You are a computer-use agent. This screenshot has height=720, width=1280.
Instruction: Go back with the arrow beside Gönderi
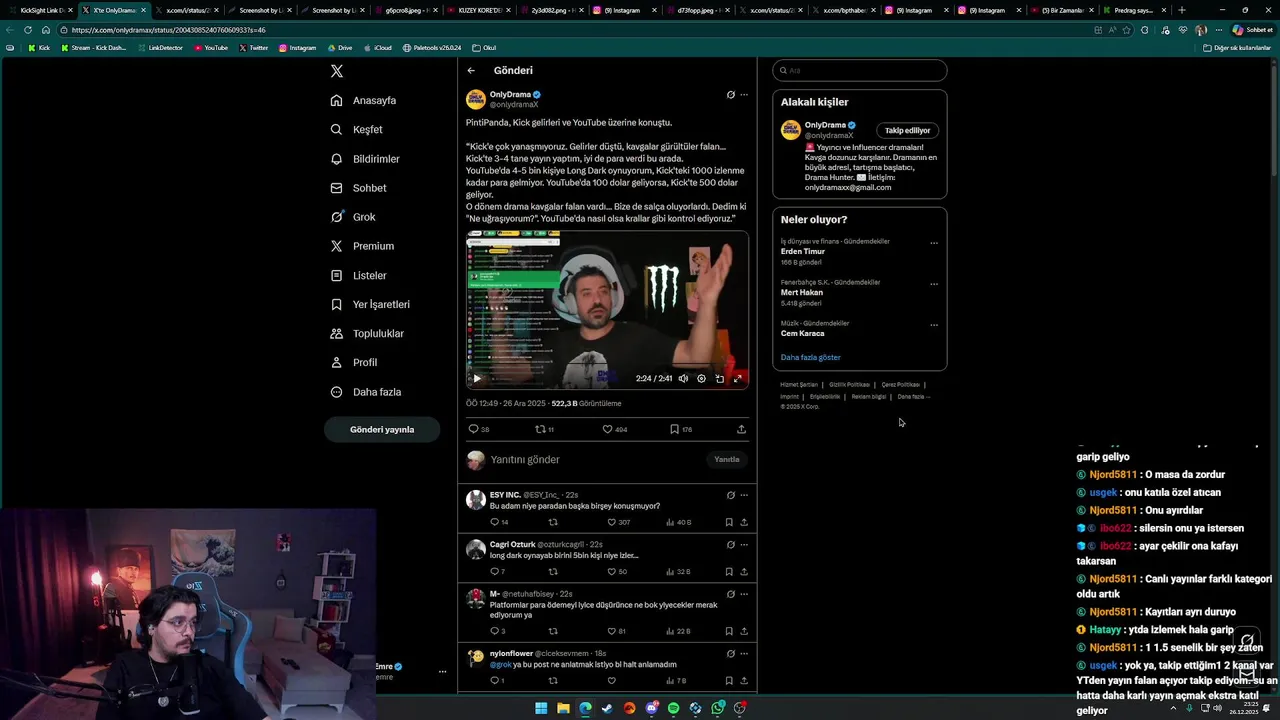(471, 70)
